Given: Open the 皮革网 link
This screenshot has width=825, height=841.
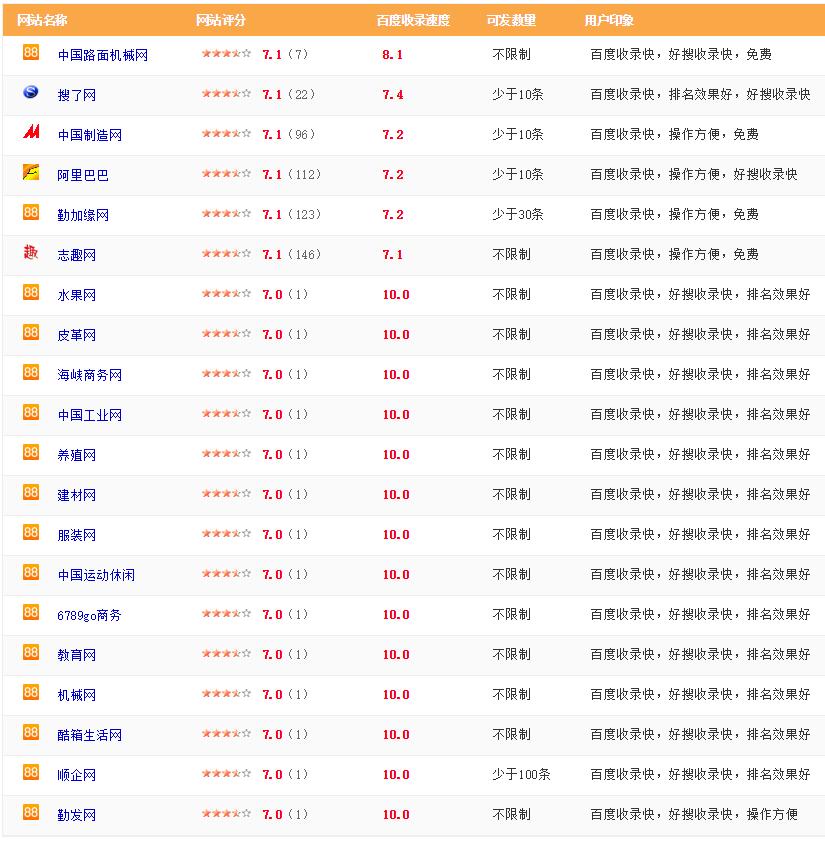Looking at the screenshot, I should [x=77, y=335].
